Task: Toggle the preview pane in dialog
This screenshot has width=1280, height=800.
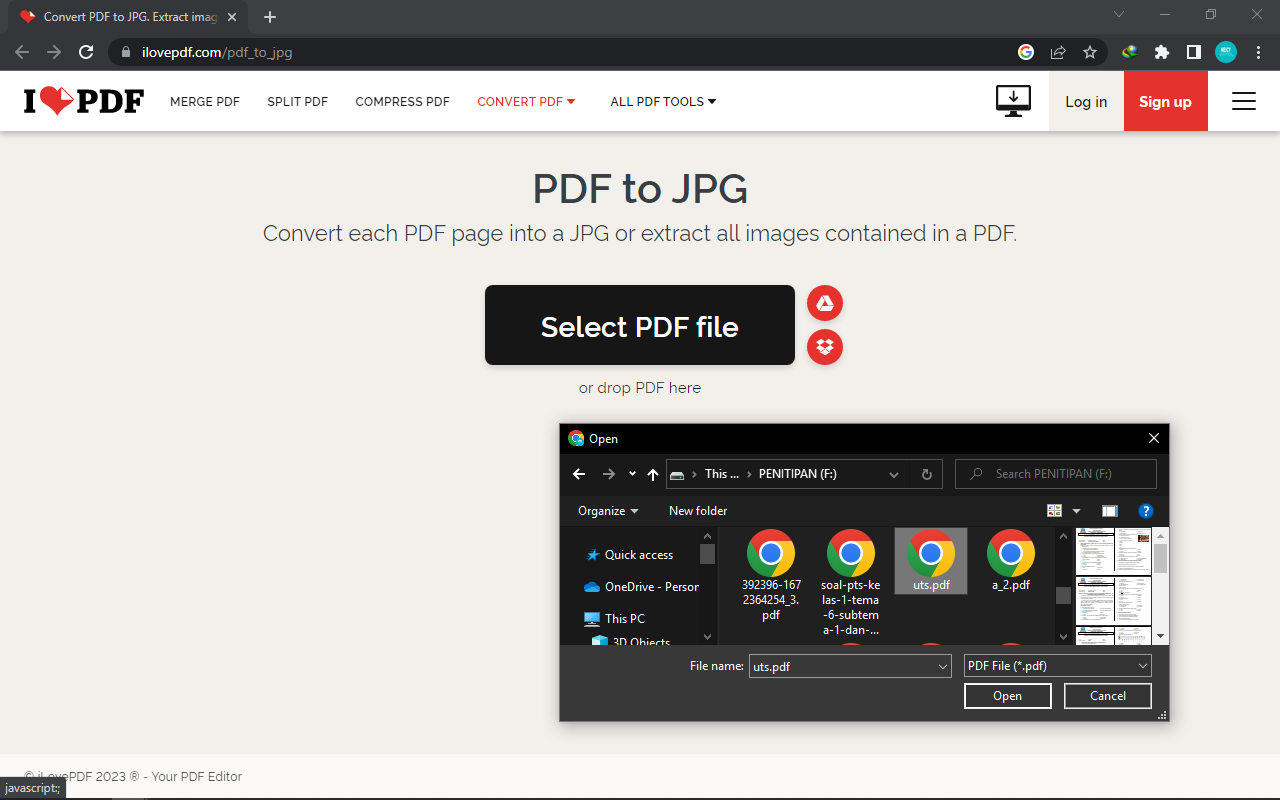Action: (1109, 511)
